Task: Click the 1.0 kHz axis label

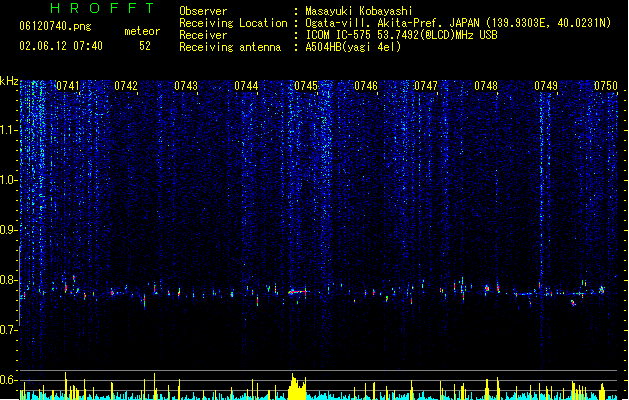Action: coord(9,180)
